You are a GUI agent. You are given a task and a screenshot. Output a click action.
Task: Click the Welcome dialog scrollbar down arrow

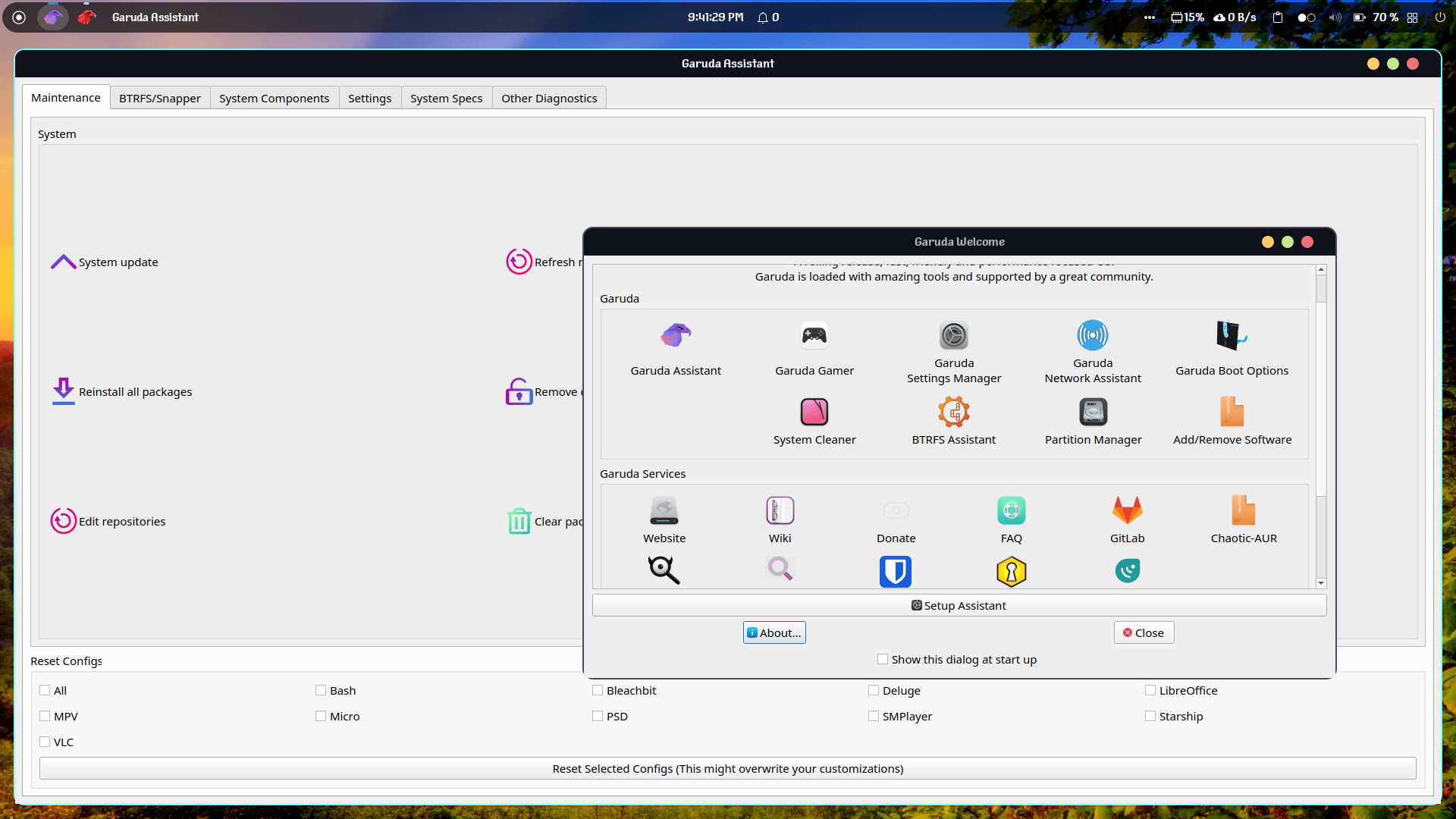tap(1321, 582)
